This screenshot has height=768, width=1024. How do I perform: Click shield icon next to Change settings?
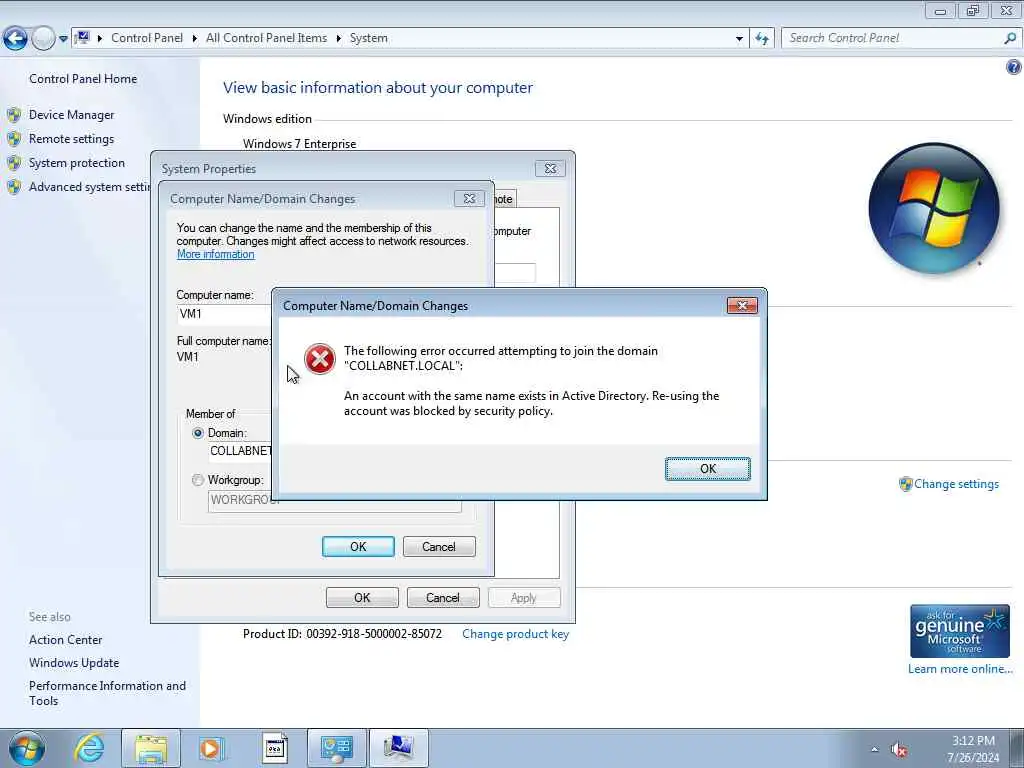tap(905, 484)
